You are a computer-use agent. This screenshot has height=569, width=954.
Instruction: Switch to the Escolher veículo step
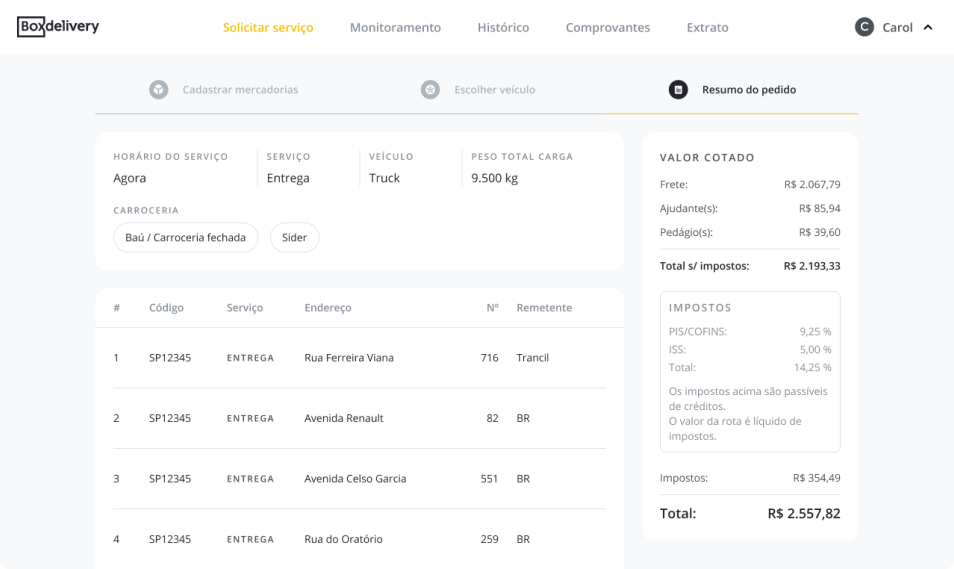pos(494,90)
